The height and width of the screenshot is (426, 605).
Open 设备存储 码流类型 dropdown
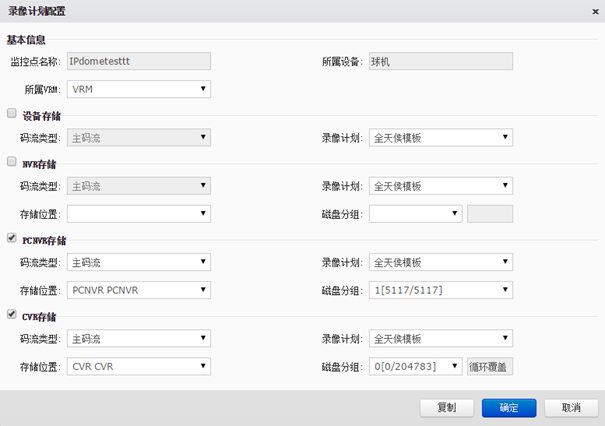tap(139, 138)
